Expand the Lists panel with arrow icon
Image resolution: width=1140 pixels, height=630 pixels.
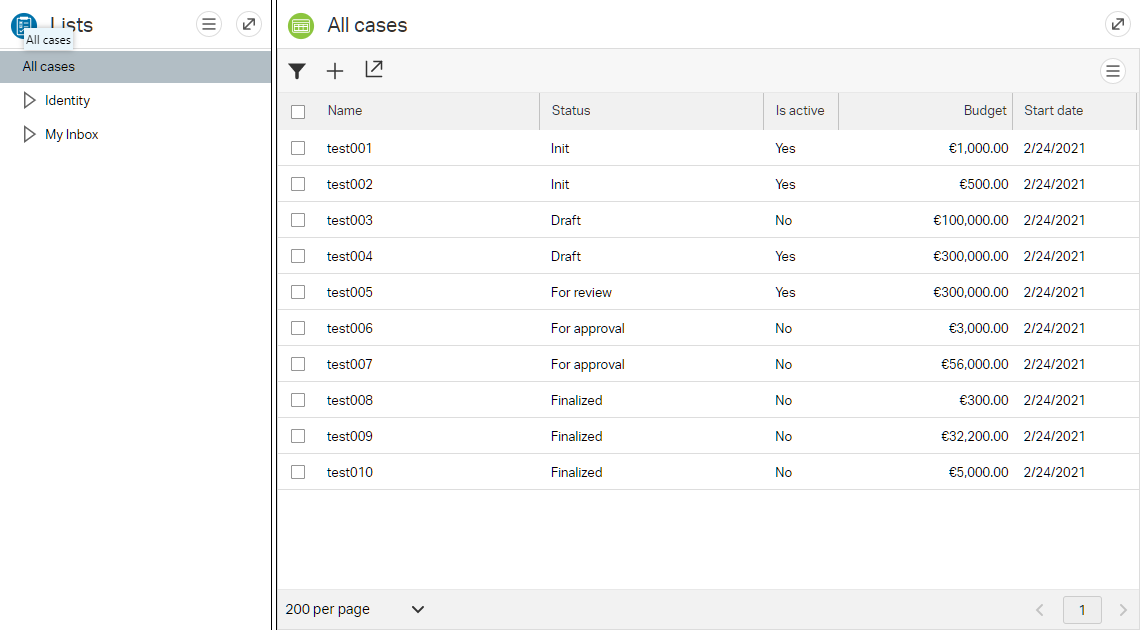pos(249,24)
